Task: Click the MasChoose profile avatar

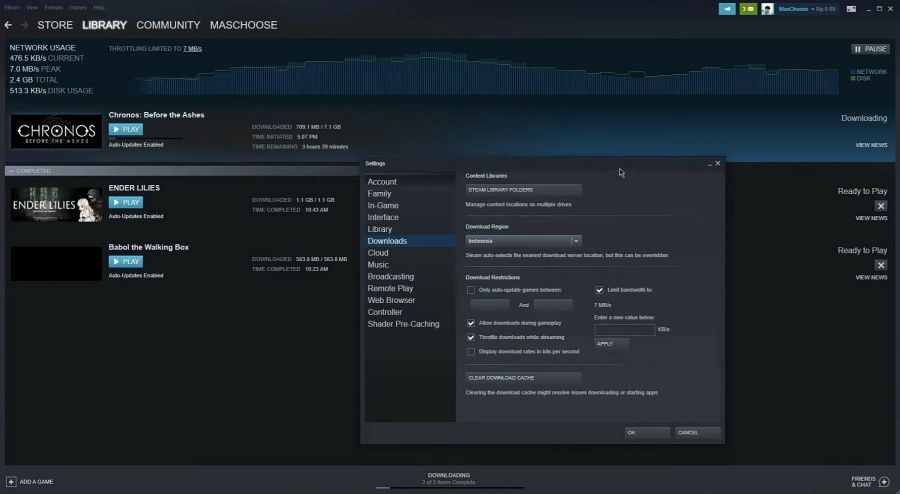Action: 767,9
